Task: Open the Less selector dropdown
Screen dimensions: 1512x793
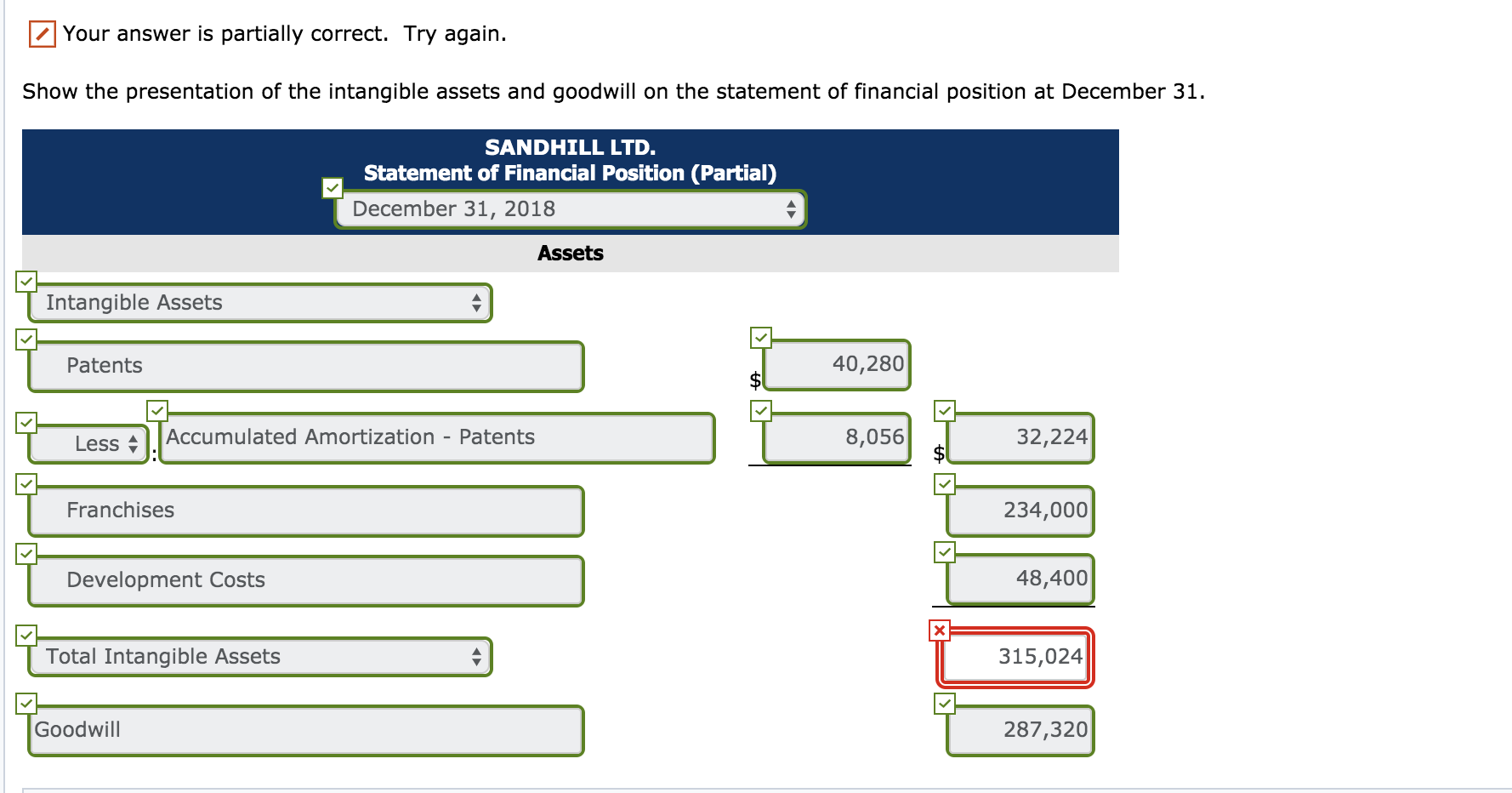Action: [88, 443]
